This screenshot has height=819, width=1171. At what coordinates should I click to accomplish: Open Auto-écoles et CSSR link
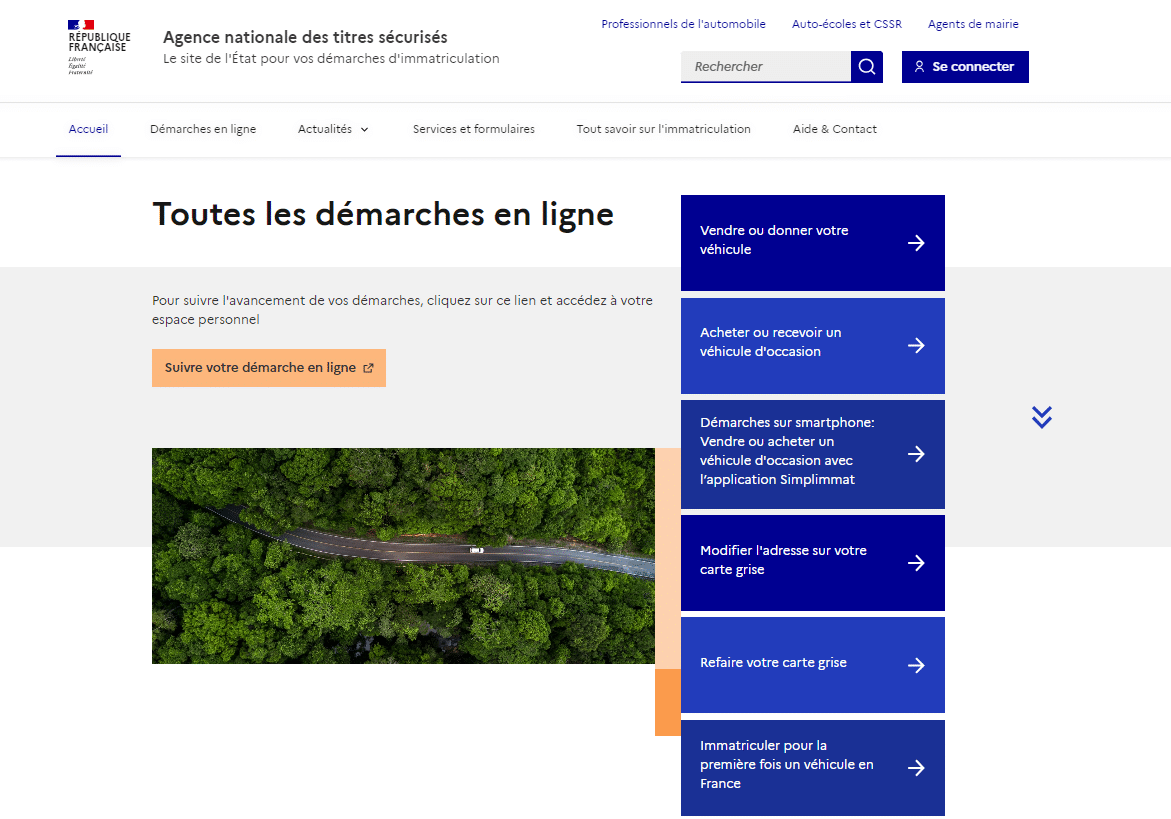[x=847, y=24]
